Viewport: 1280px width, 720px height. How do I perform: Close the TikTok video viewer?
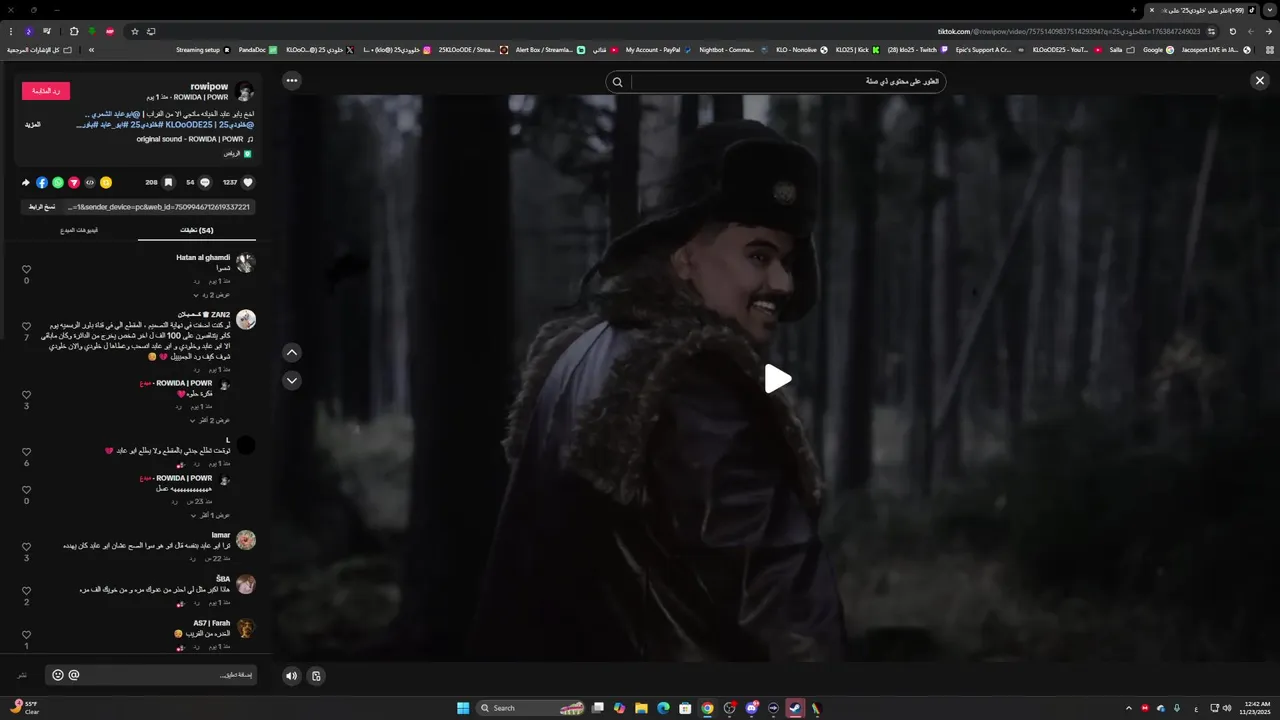1260,81
